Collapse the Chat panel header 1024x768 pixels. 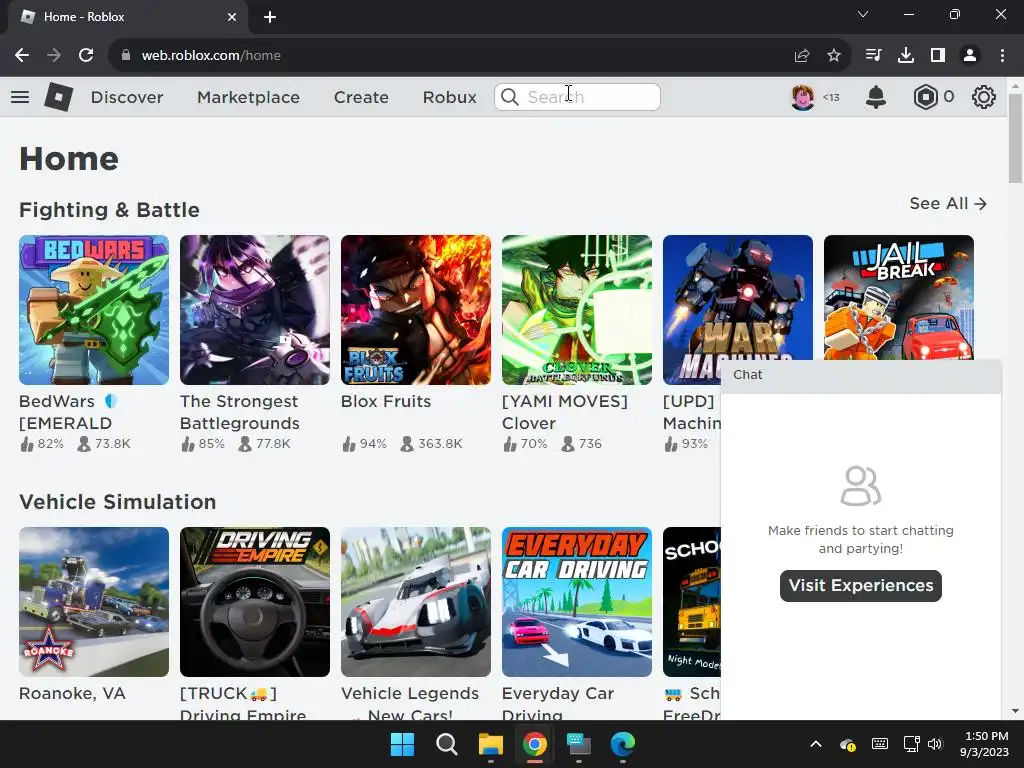click(x=861, y=375)
